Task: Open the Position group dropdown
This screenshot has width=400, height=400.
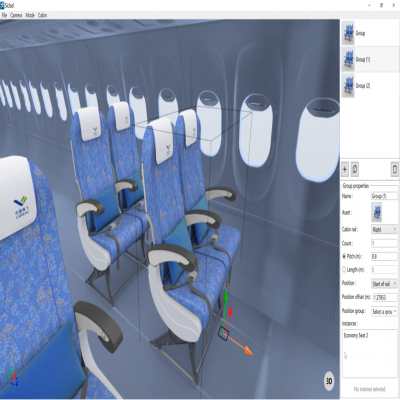Action: pyautogui.click(x=384, y=311)
